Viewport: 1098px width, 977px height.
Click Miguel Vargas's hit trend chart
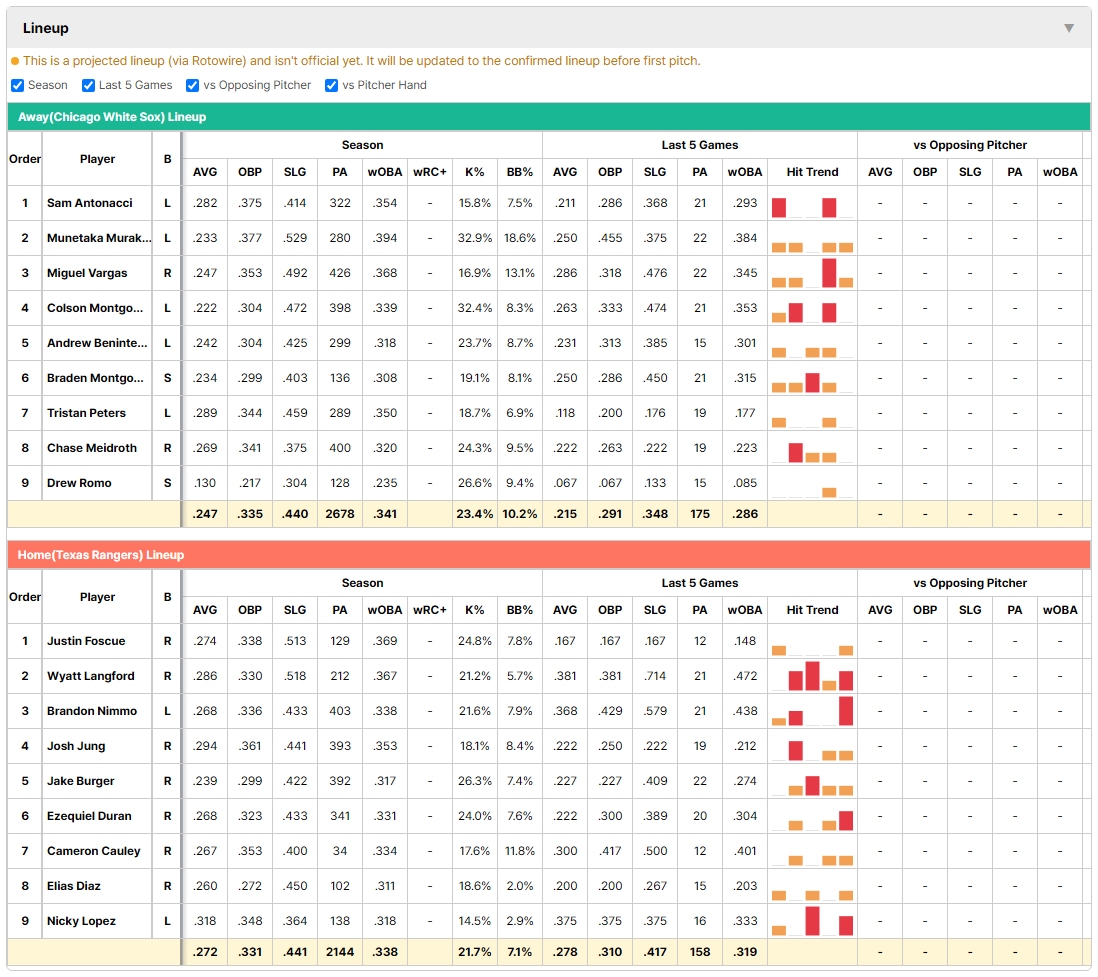pyautogui.click(x=812, y=273)
